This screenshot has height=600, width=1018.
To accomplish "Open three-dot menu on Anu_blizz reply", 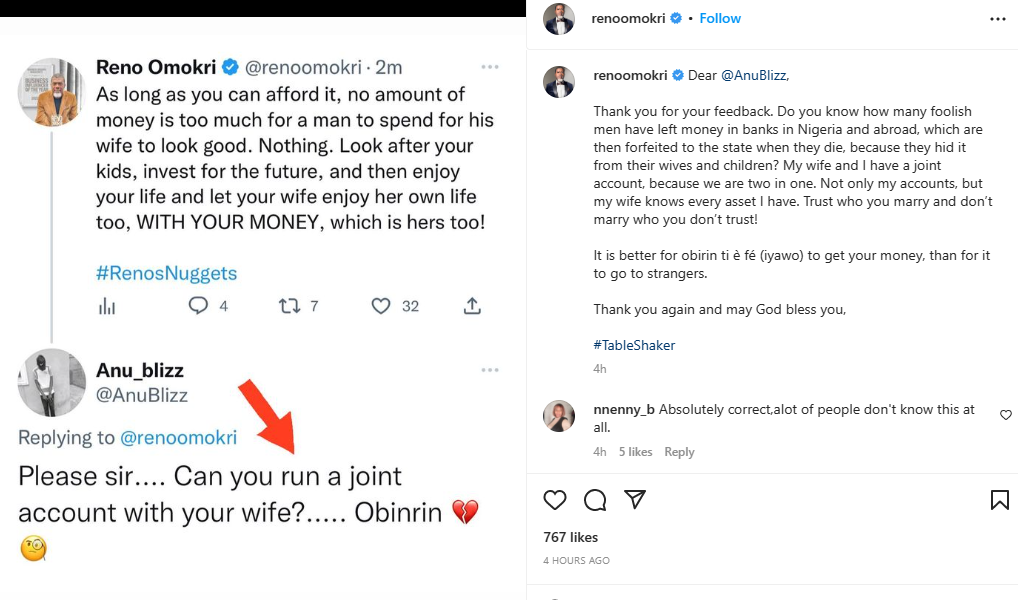I will point(489,370).
